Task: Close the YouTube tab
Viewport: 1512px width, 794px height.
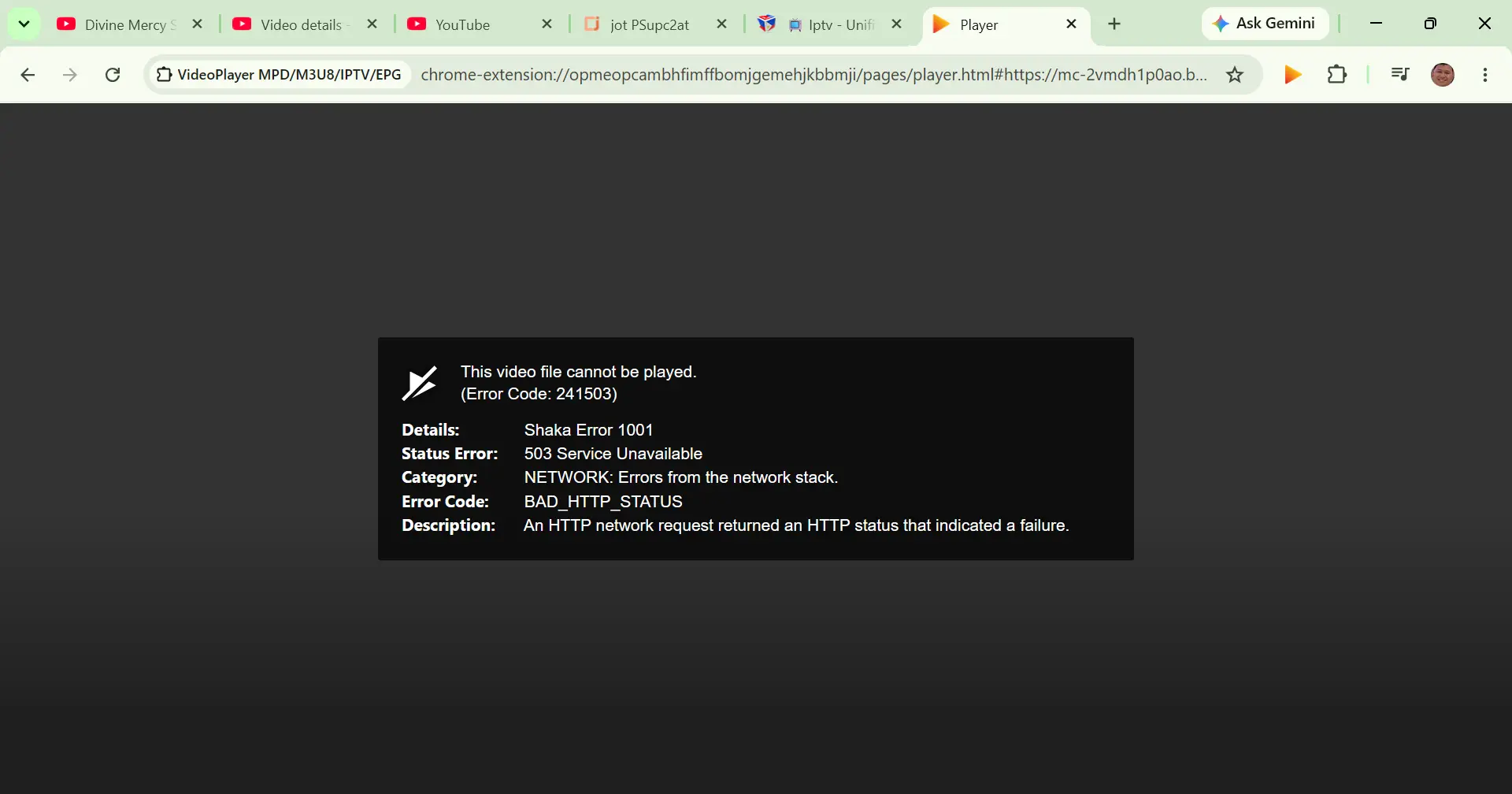Action: (547, 24)
